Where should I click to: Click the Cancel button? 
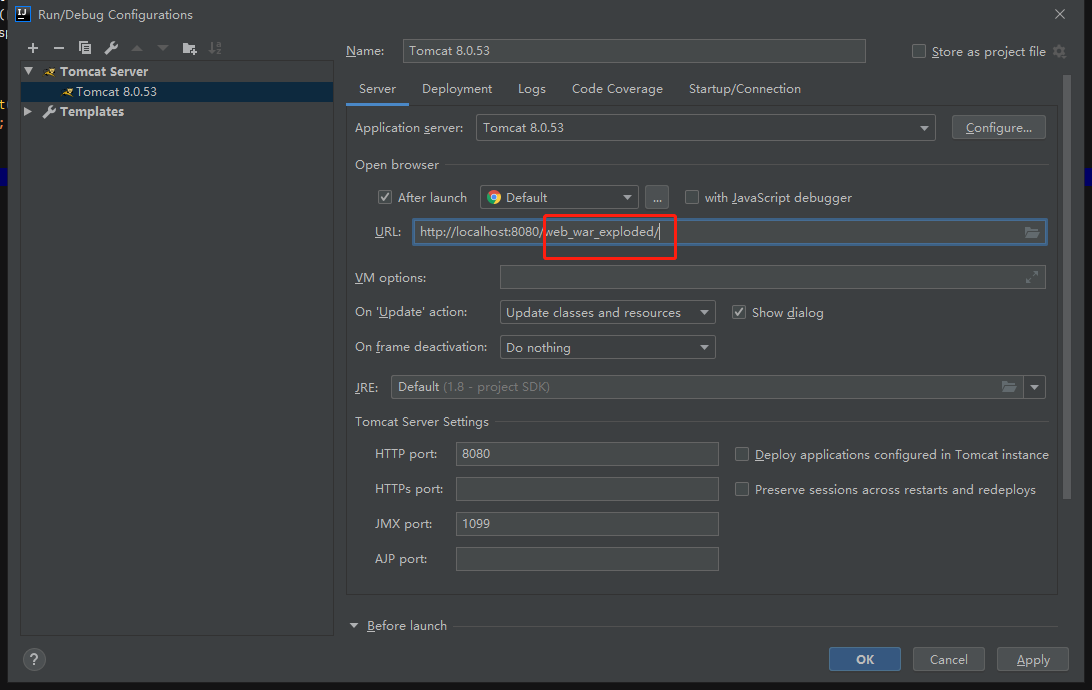pyautogui.click(x=949, y=659)
